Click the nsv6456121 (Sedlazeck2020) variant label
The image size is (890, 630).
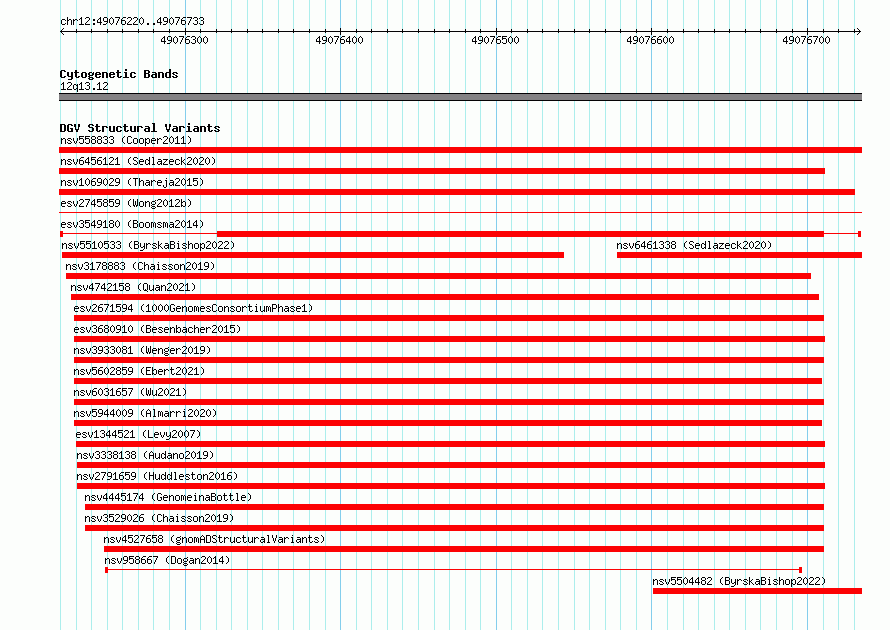pos(138,161)
